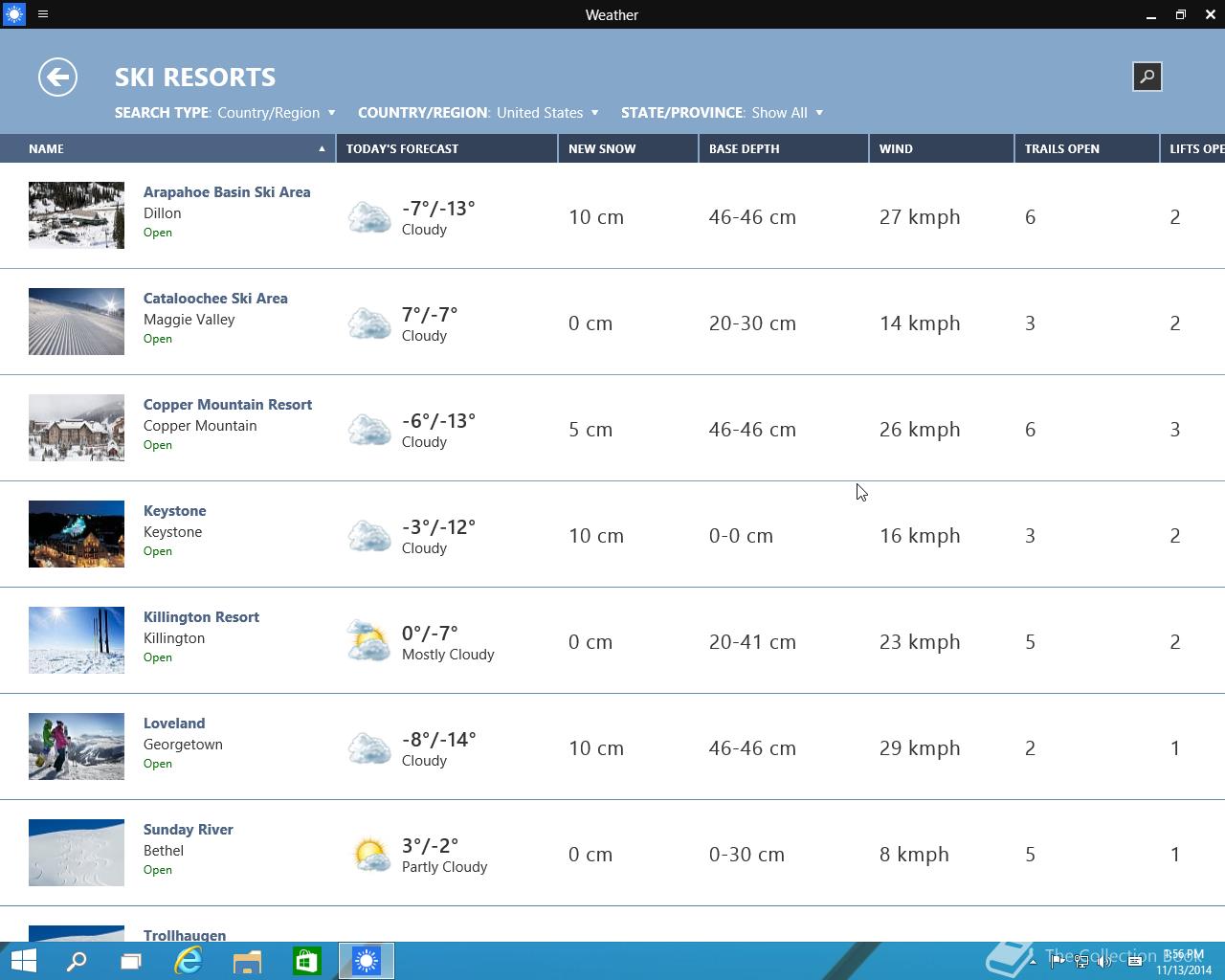This screenshot has height=980, width=1225.
Task: Click the Loveland skiers thumbnail
Action: (x=77, y=746)
